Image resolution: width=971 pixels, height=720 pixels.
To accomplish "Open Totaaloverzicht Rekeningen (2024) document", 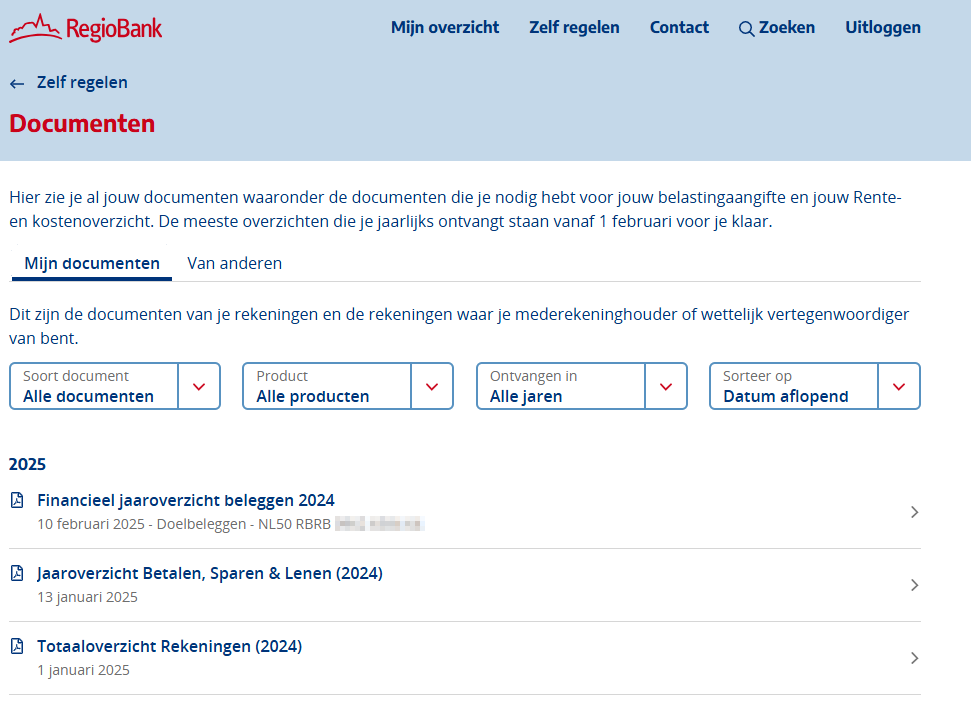I will (170, 646).
